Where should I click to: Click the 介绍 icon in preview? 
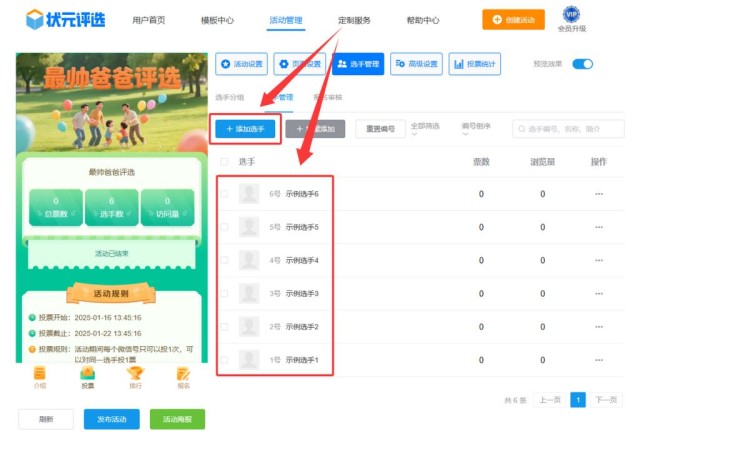[x=40, y=375]
